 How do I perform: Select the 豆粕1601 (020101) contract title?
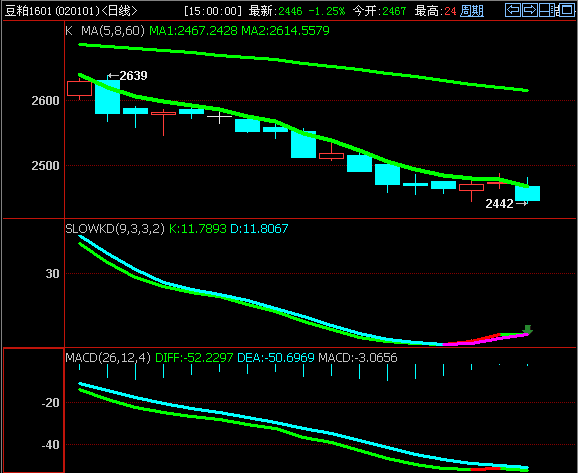(x=53, y=11)
